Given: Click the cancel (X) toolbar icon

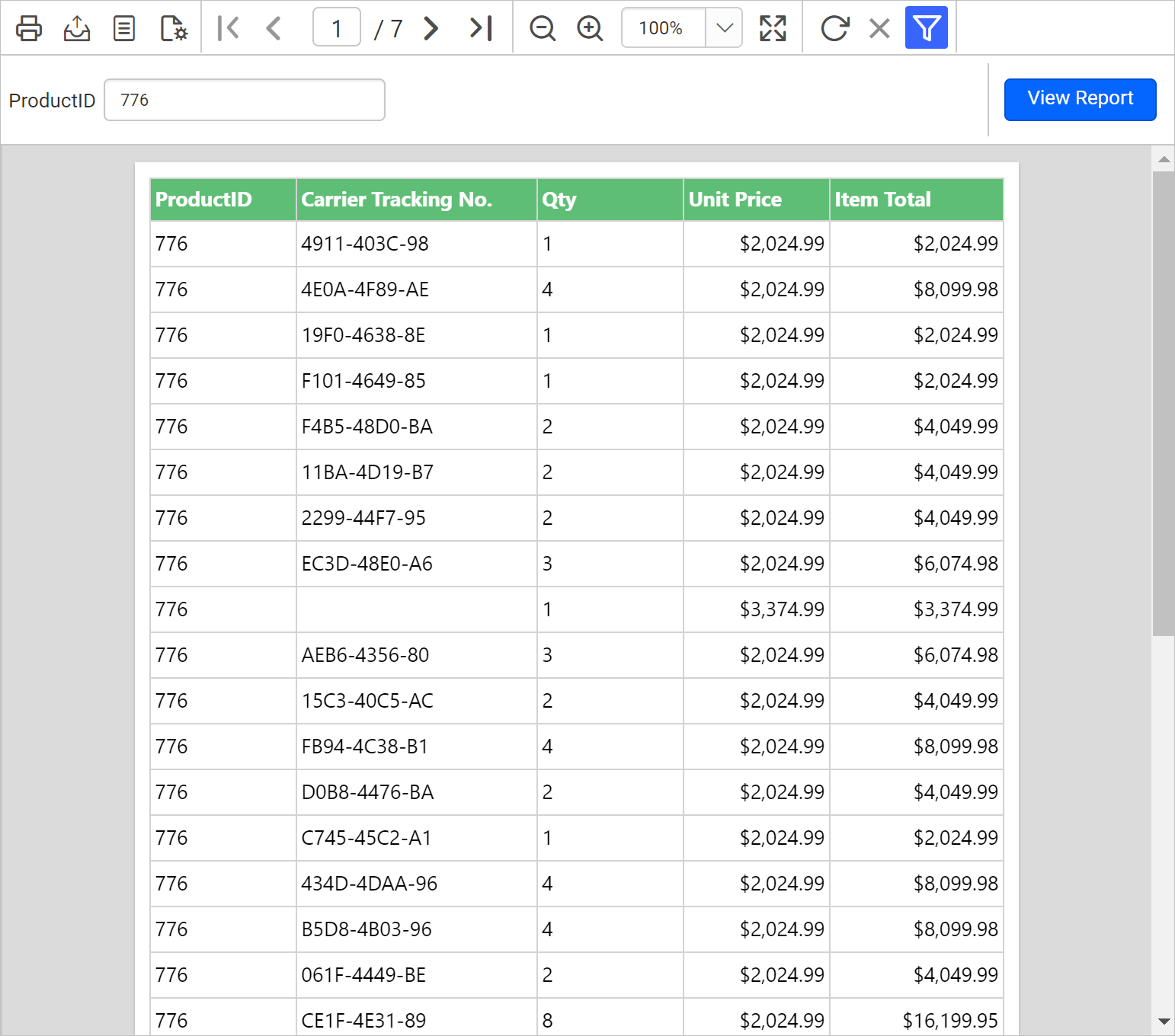Looking at the screenshot, I should pos(879,28).
